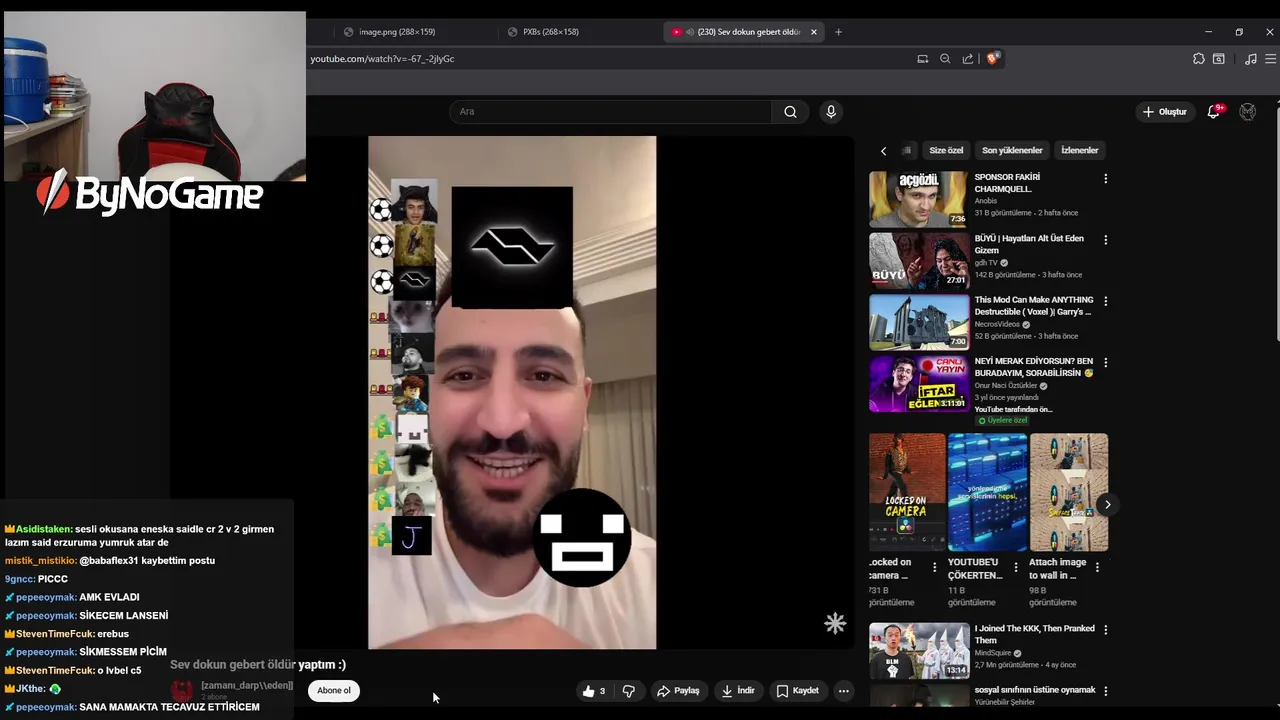1280x720 pixels.
Task: Switch to image.png (288×159) tab
Action: tap(397, 32)
